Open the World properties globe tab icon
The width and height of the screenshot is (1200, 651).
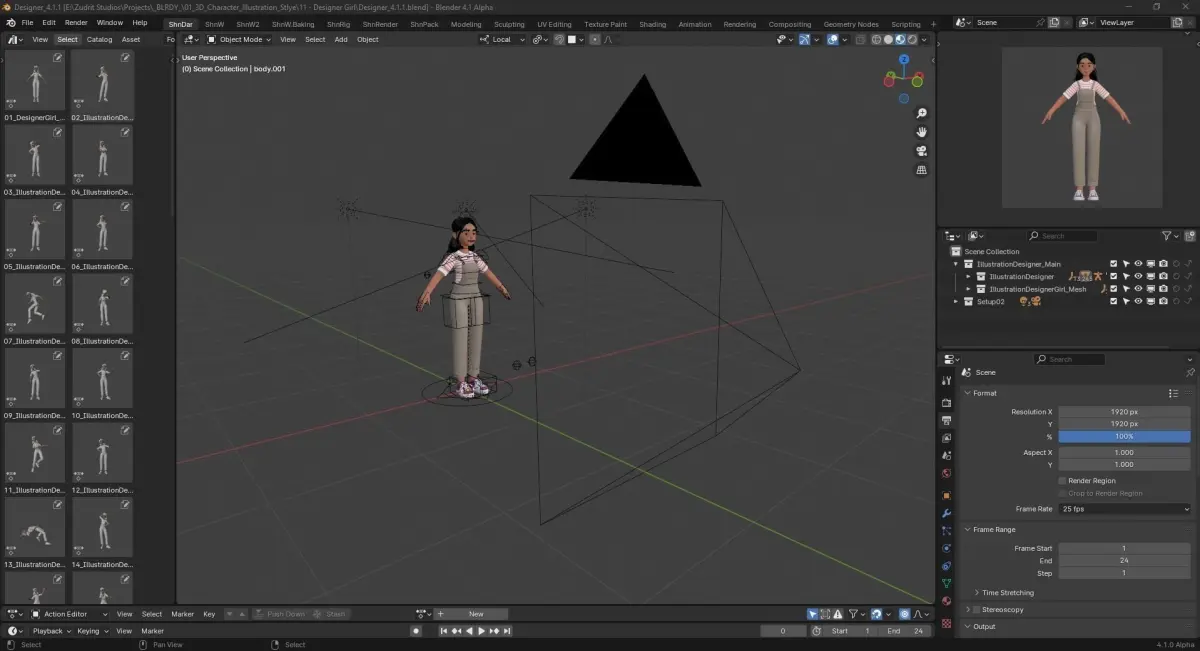click(x=947, y=474)
